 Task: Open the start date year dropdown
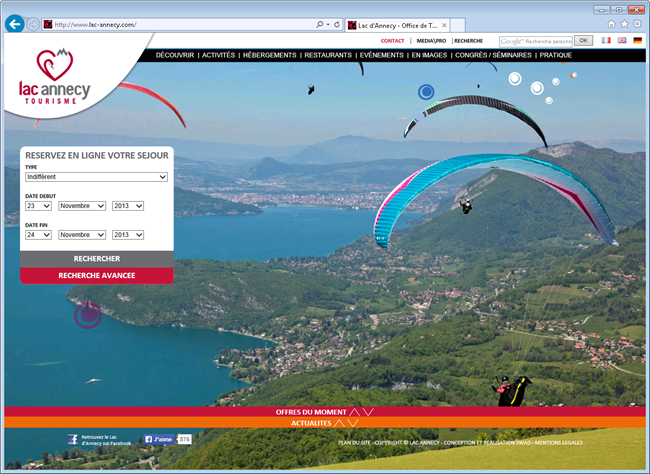[x=127, y=206]
